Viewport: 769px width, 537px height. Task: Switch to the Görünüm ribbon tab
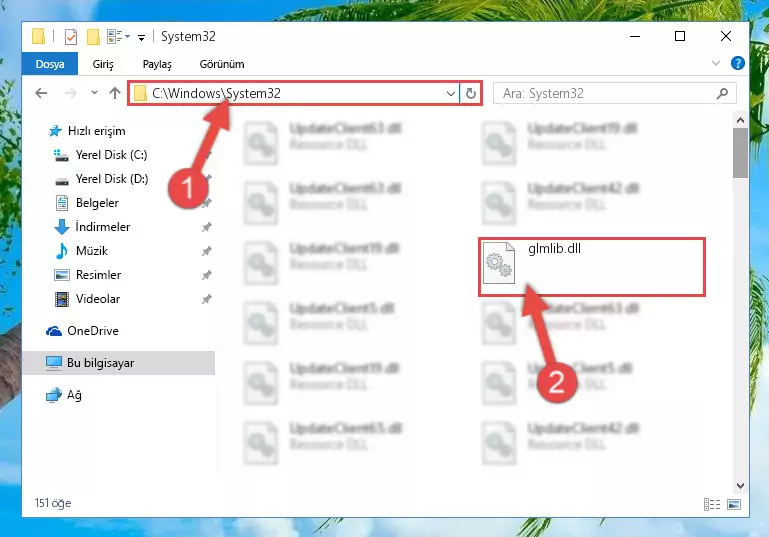pos(222,64)
